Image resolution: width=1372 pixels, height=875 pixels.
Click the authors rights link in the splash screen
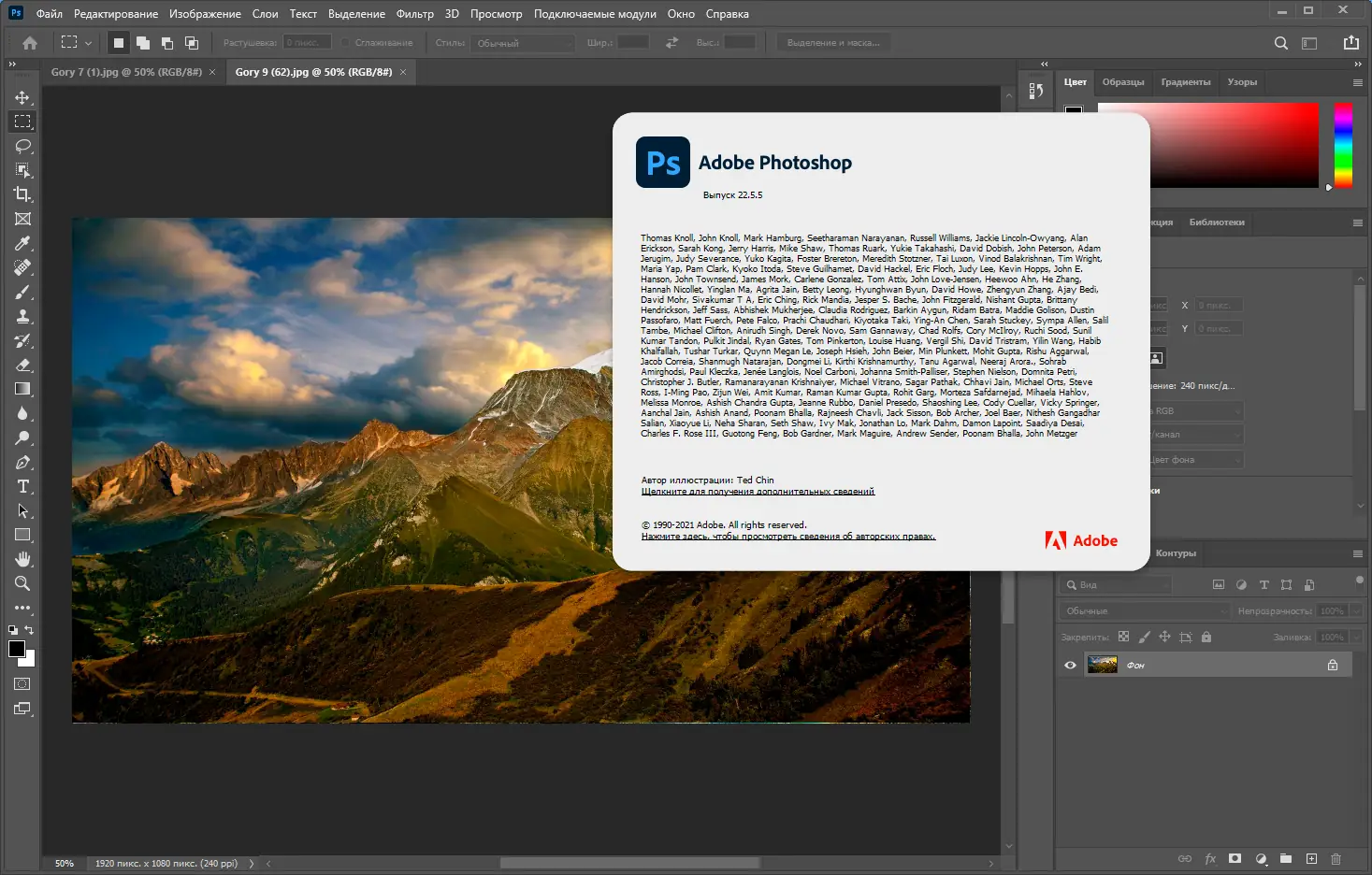[x=788, y=535]
